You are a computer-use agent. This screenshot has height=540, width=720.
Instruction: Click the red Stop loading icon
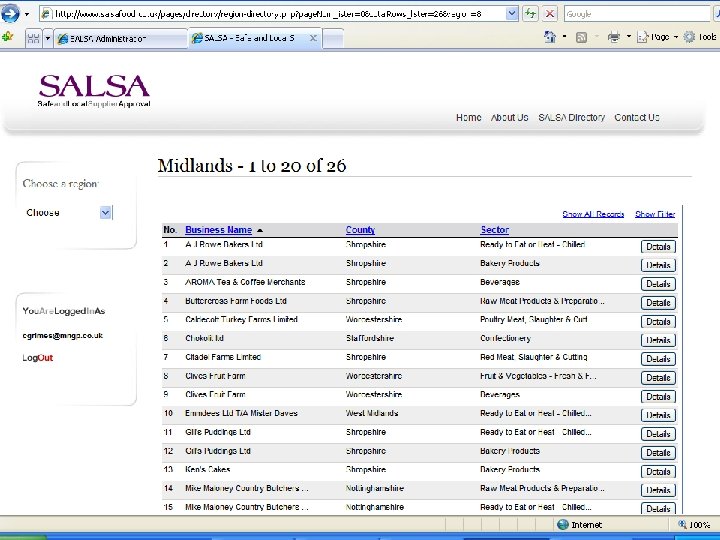(x=549, y=14)
